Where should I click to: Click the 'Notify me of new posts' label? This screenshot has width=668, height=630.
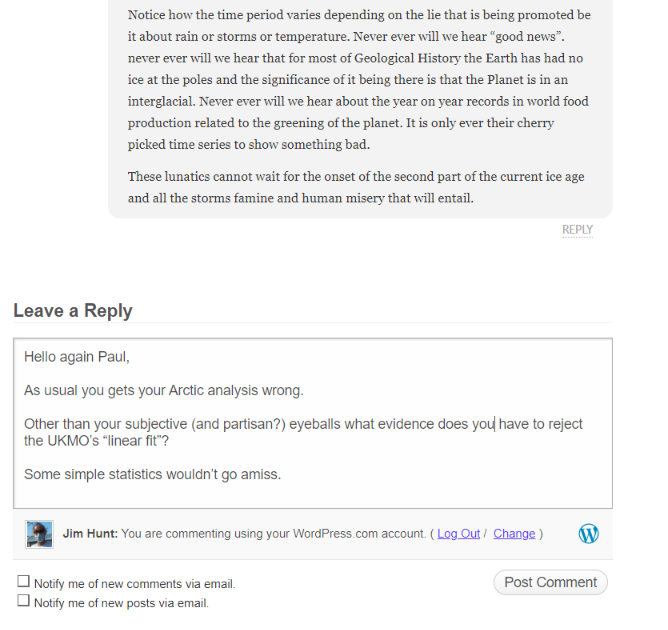(x=121, y=603)
